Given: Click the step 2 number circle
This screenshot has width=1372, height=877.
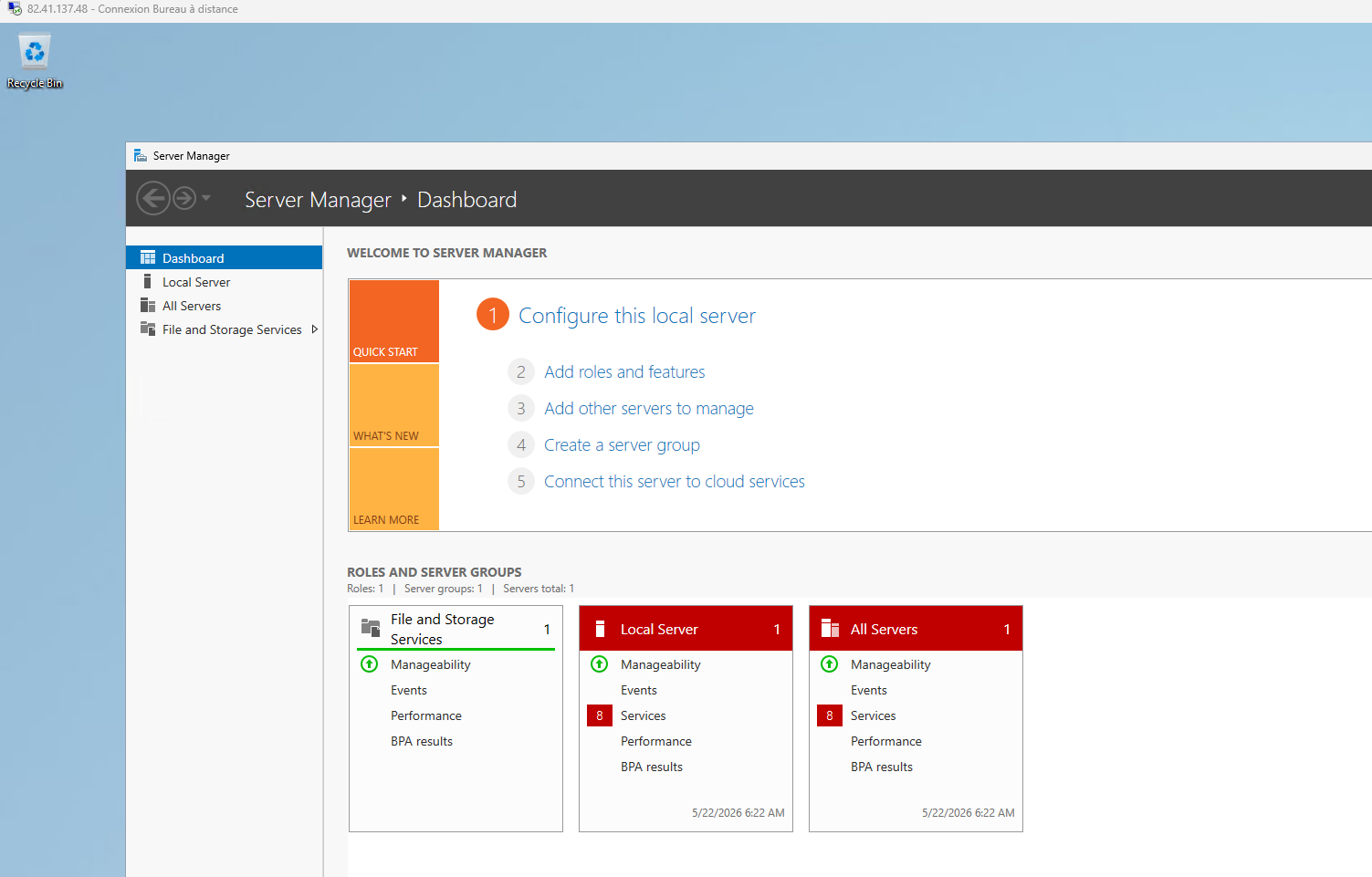Looking at the screenshot, I should point(521,371).
